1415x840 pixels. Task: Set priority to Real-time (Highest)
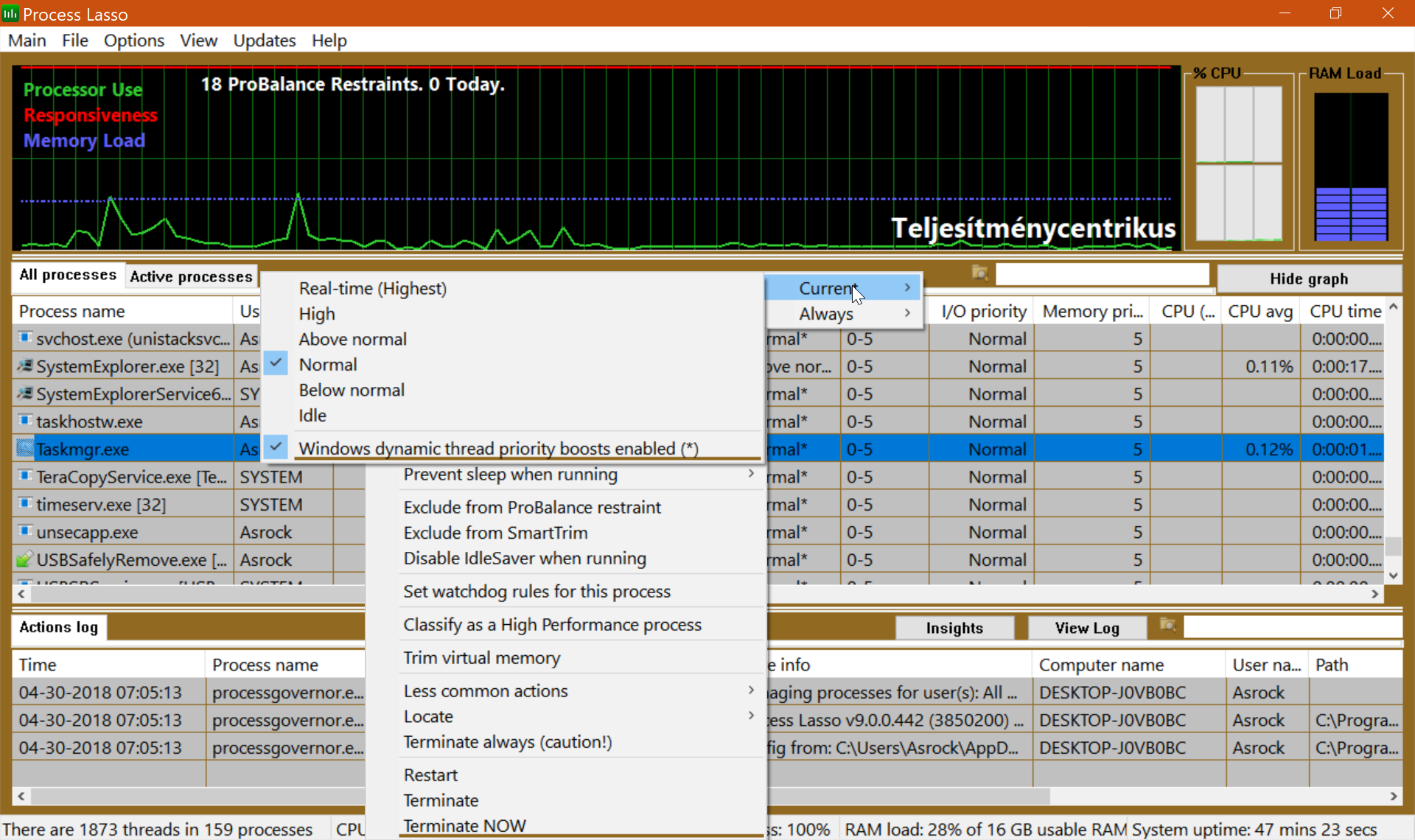tap(372, 288)
